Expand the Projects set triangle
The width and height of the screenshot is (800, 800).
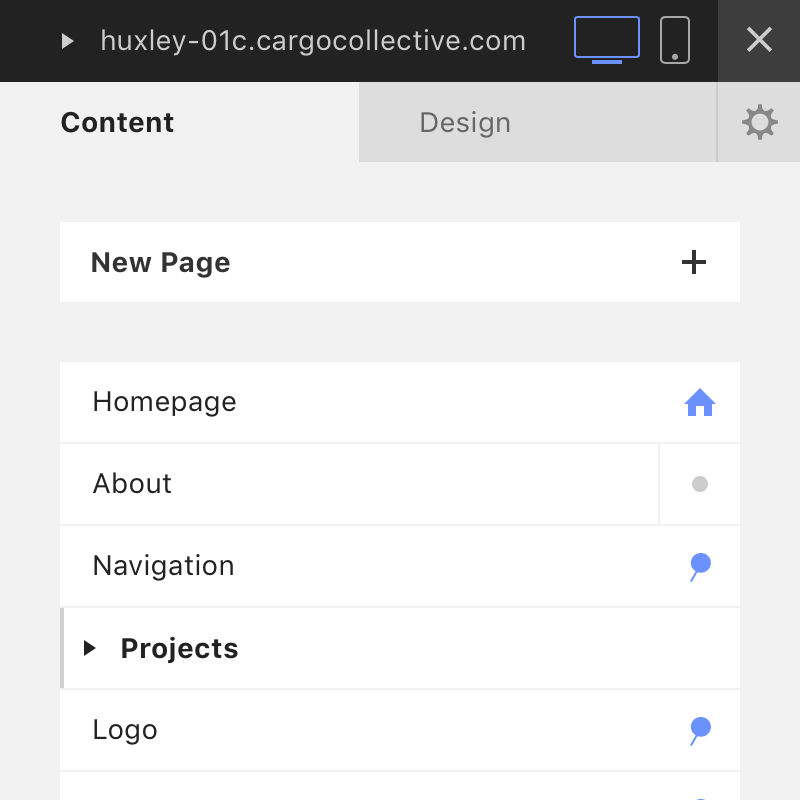pos(90,648)
